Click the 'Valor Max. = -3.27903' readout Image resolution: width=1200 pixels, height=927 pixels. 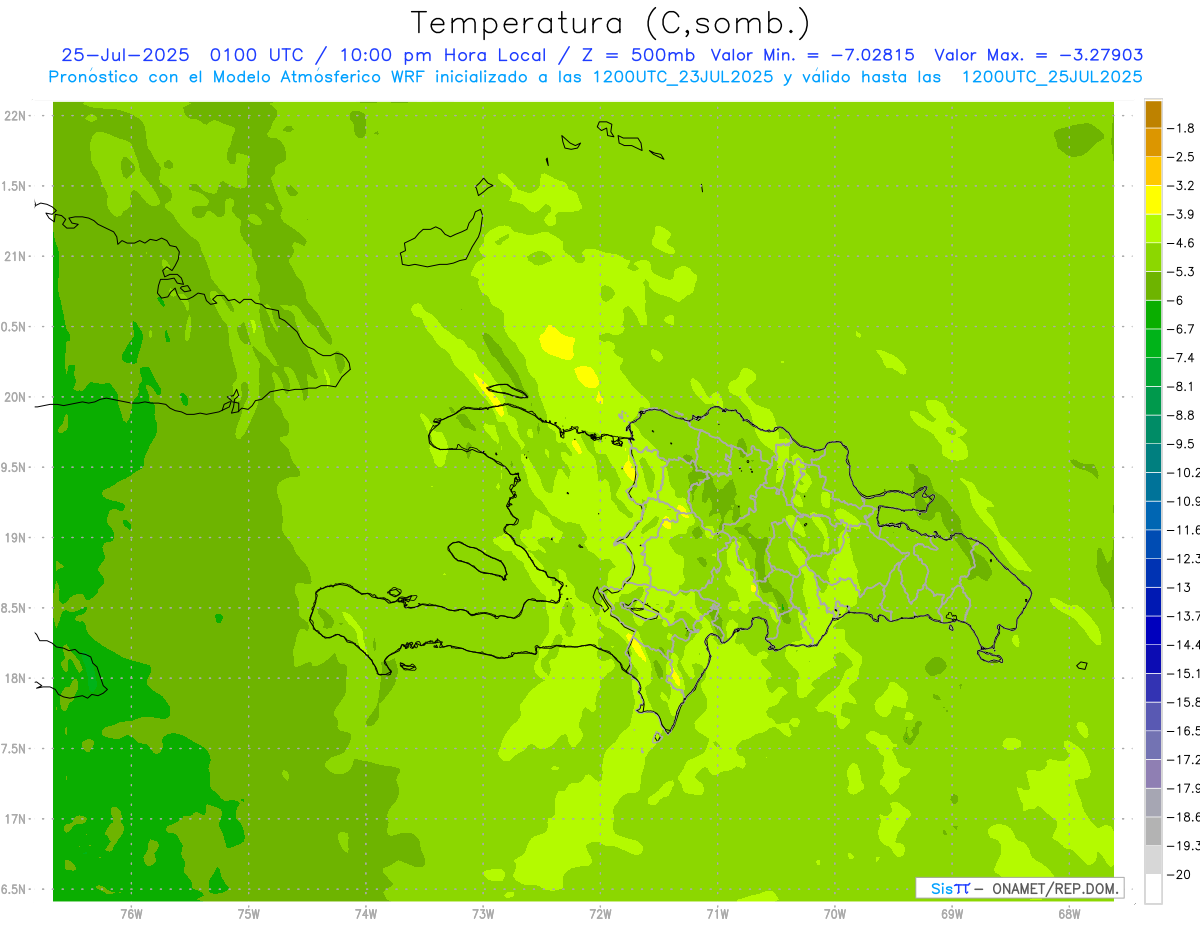(x=1038, y=55)
